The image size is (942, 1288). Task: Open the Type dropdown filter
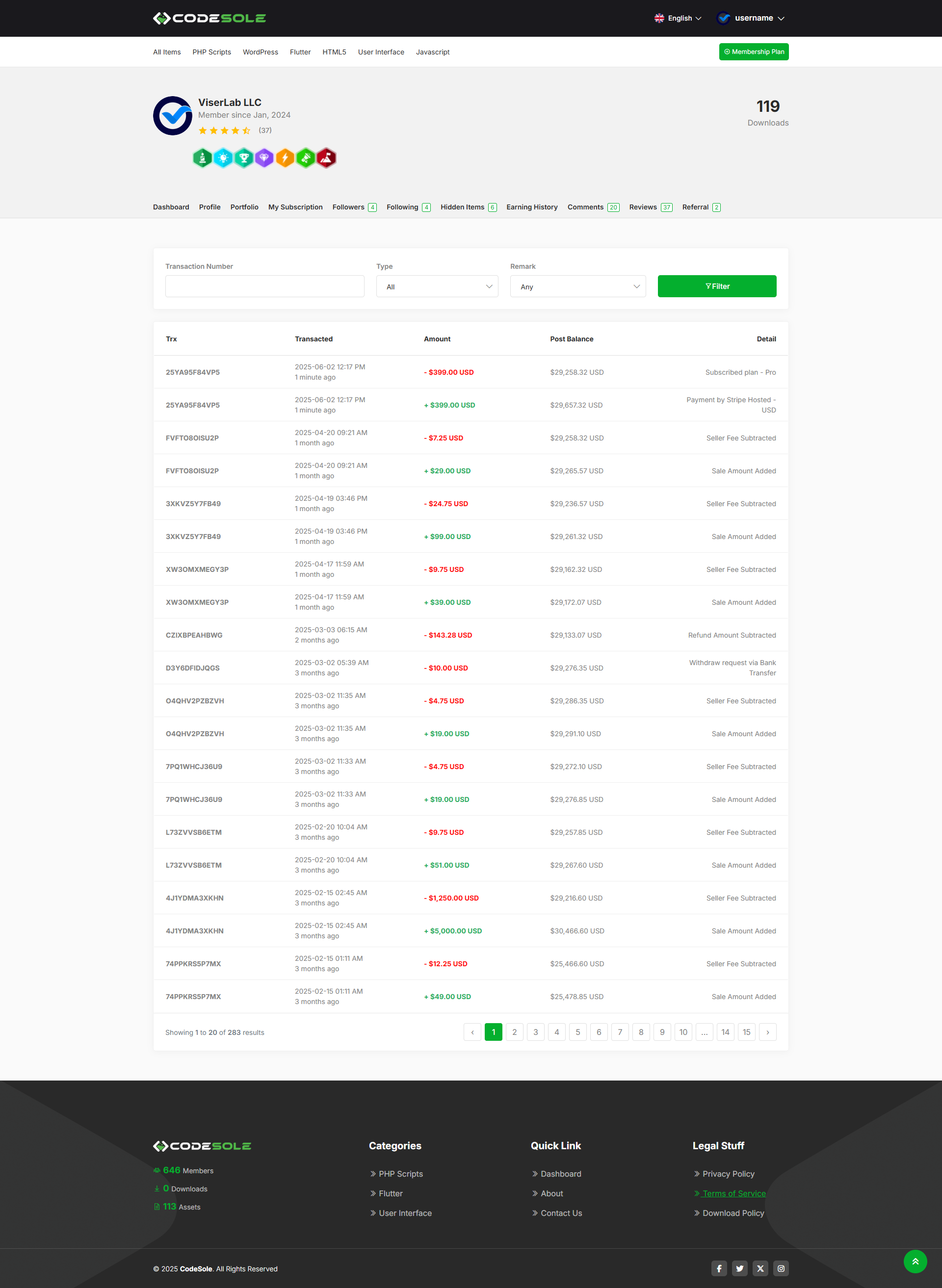click(437, 286)
